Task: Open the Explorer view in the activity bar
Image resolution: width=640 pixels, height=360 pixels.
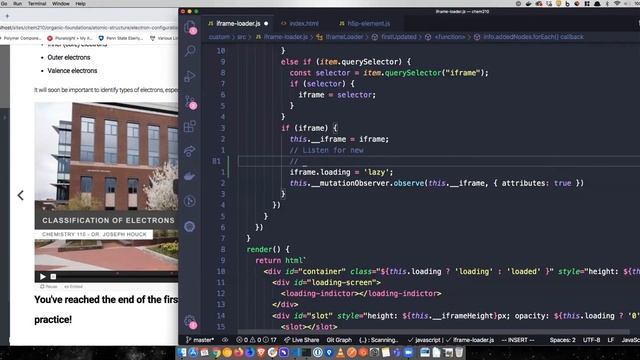Action: pyautogui.click(x=190, y=28)
